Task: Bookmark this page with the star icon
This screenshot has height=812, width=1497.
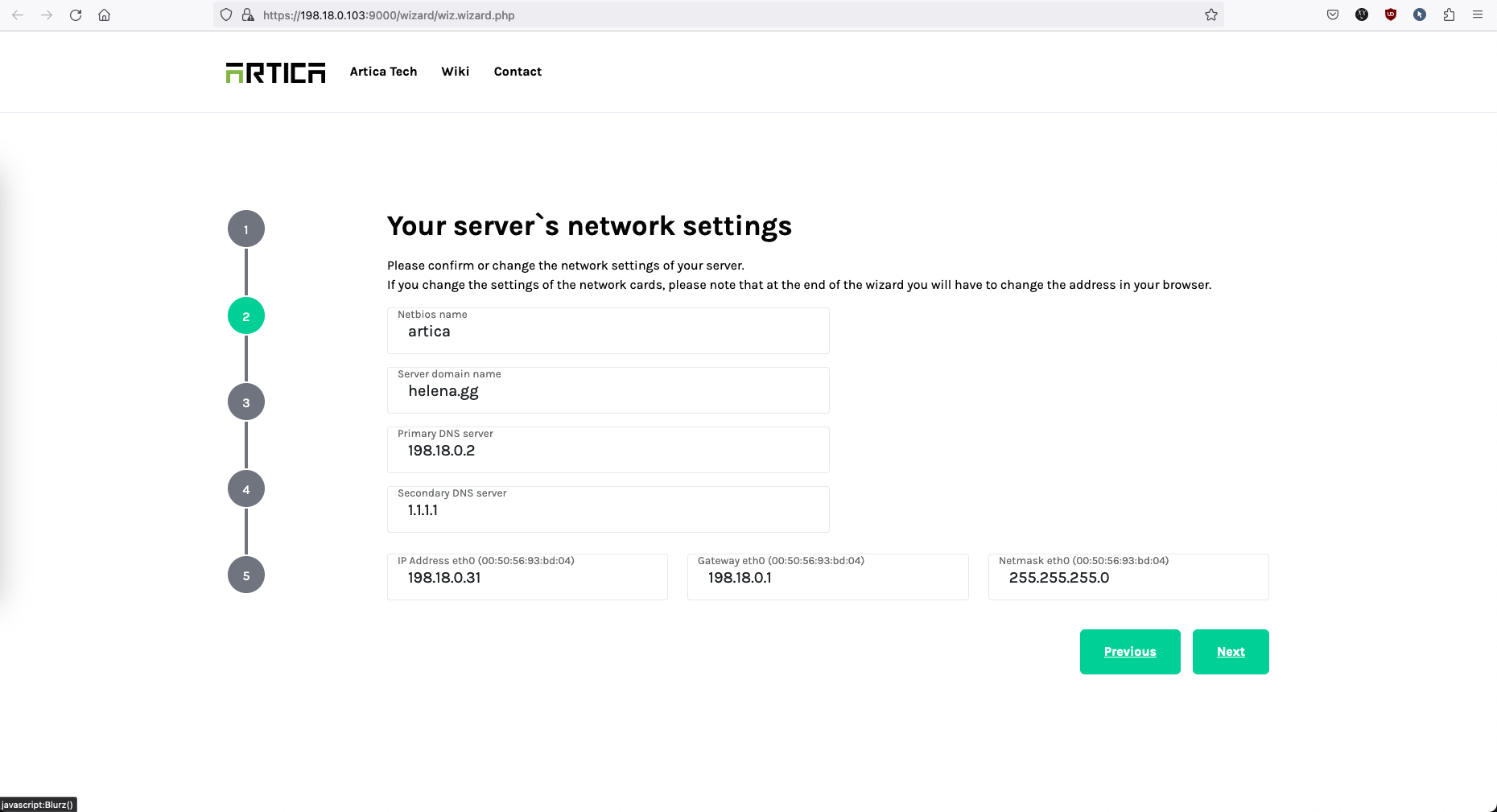Action: (1210, 15)
